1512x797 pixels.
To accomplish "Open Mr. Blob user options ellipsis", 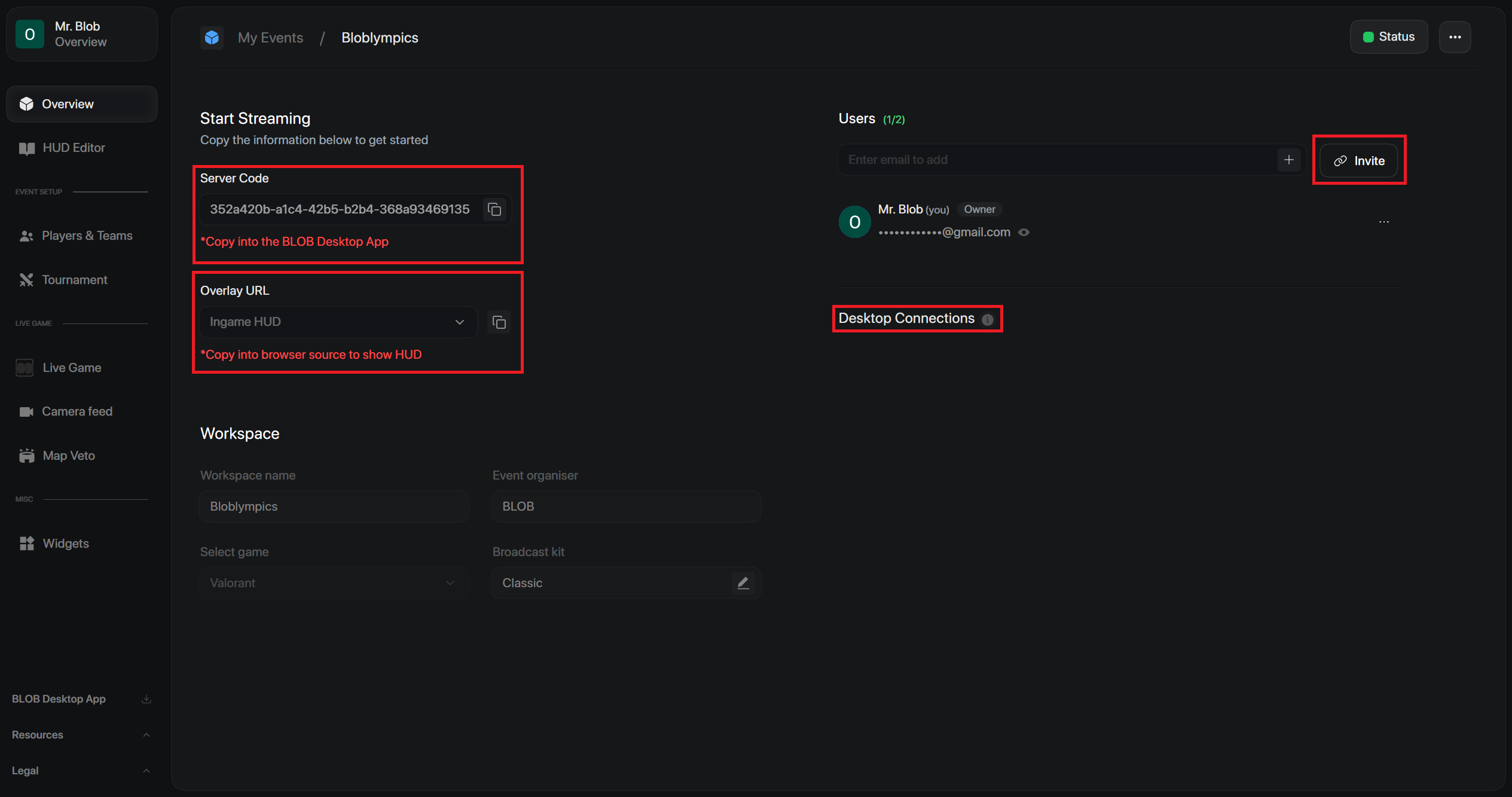I will pos(1384,222).
